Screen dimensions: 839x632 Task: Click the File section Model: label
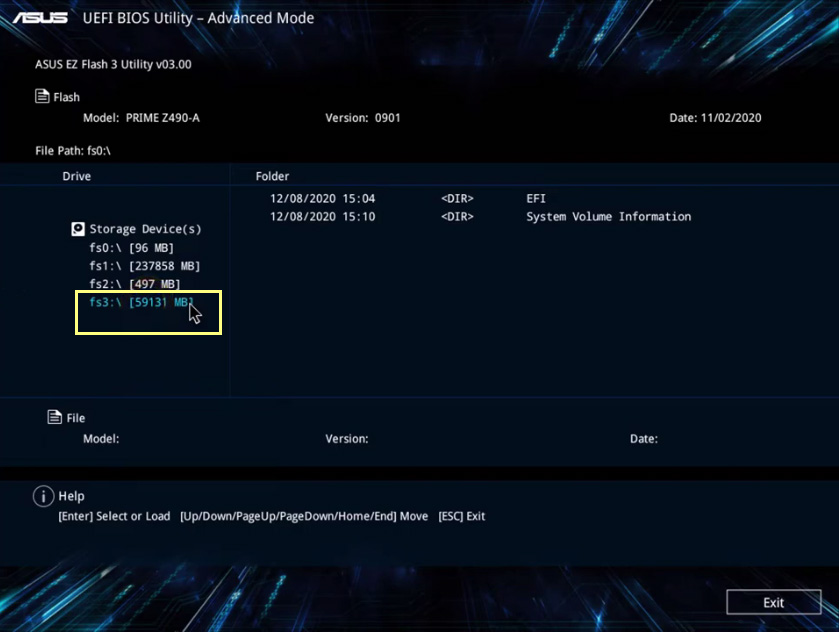101,439
